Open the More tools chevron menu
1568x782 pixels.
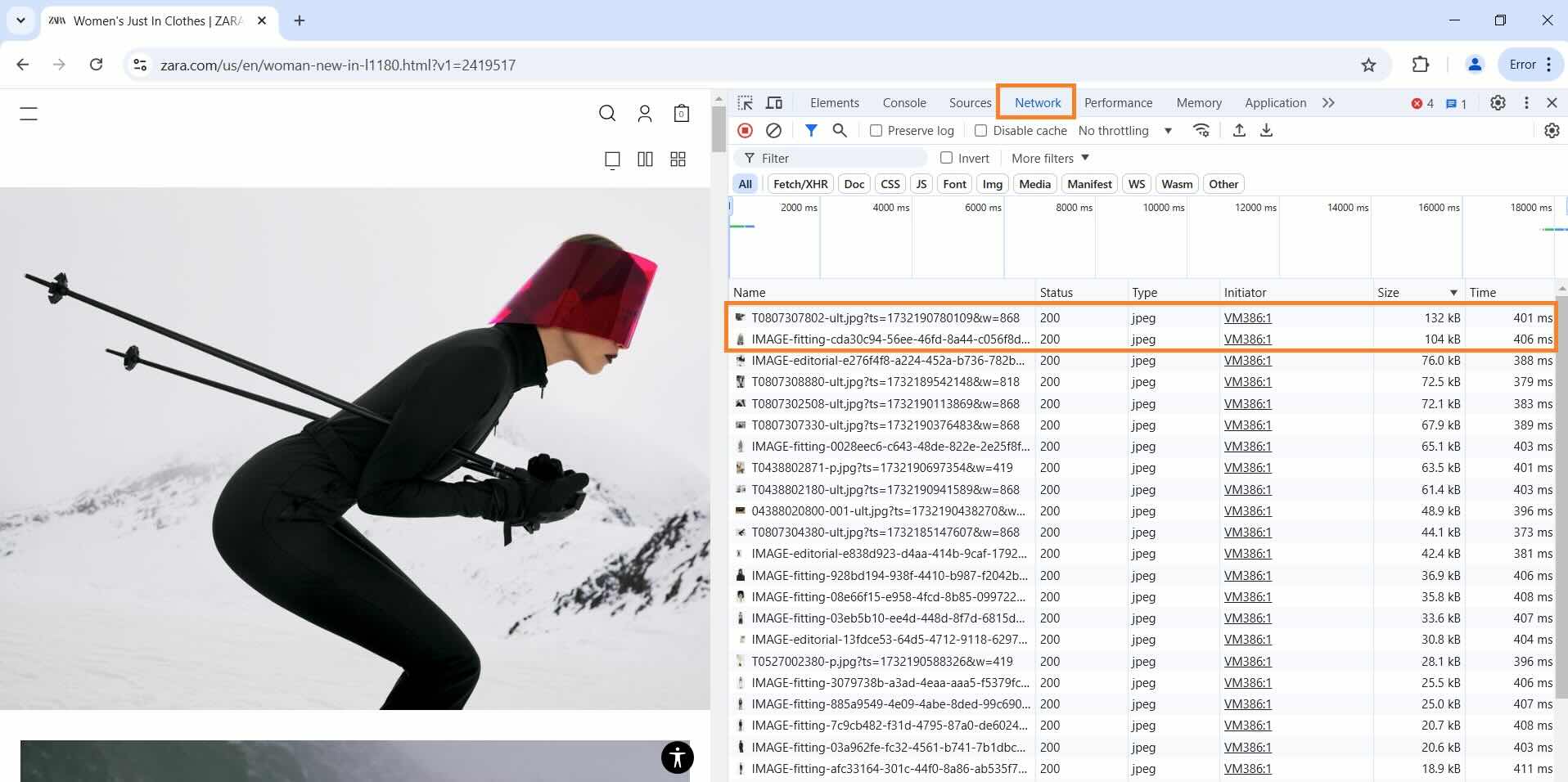pos(1328,102)
